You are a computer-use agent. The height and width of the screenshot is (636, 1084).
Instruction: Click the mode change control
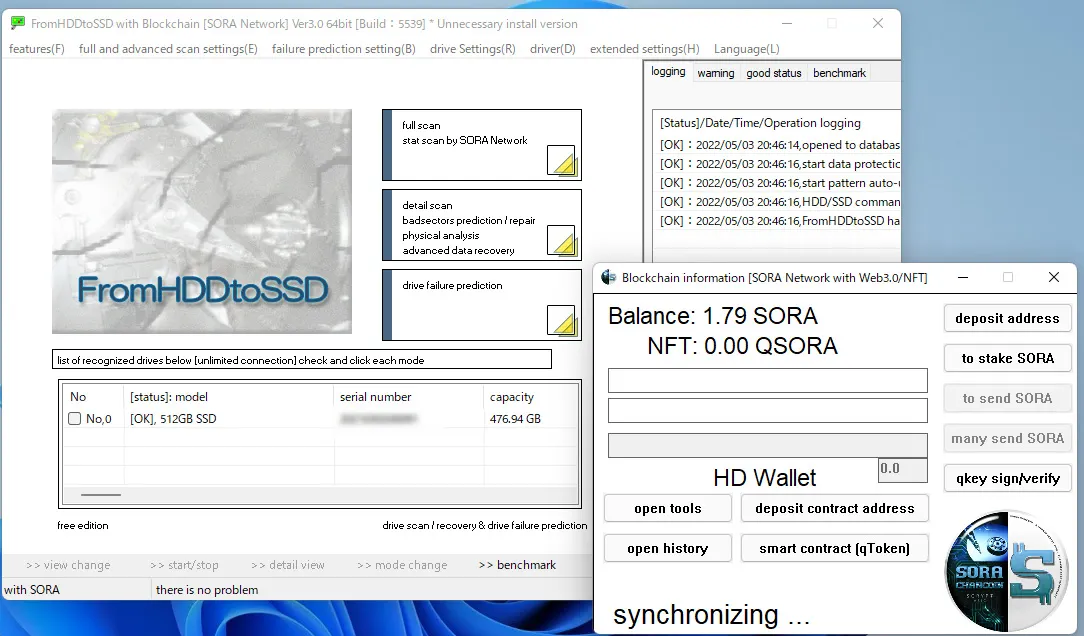pyautogui.click(x=402, y=564)
